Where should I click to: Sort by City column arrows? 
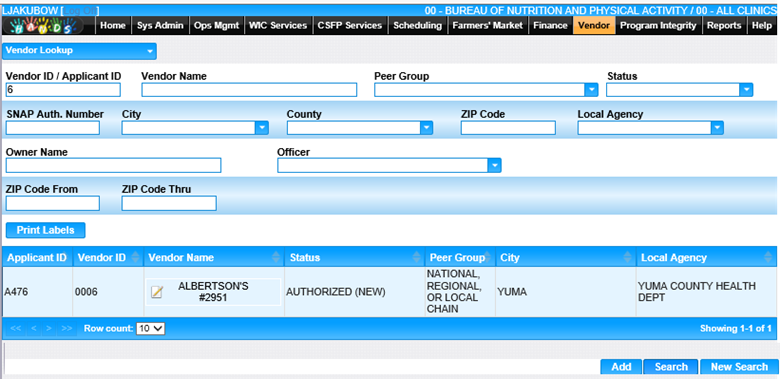click(628, 257)
